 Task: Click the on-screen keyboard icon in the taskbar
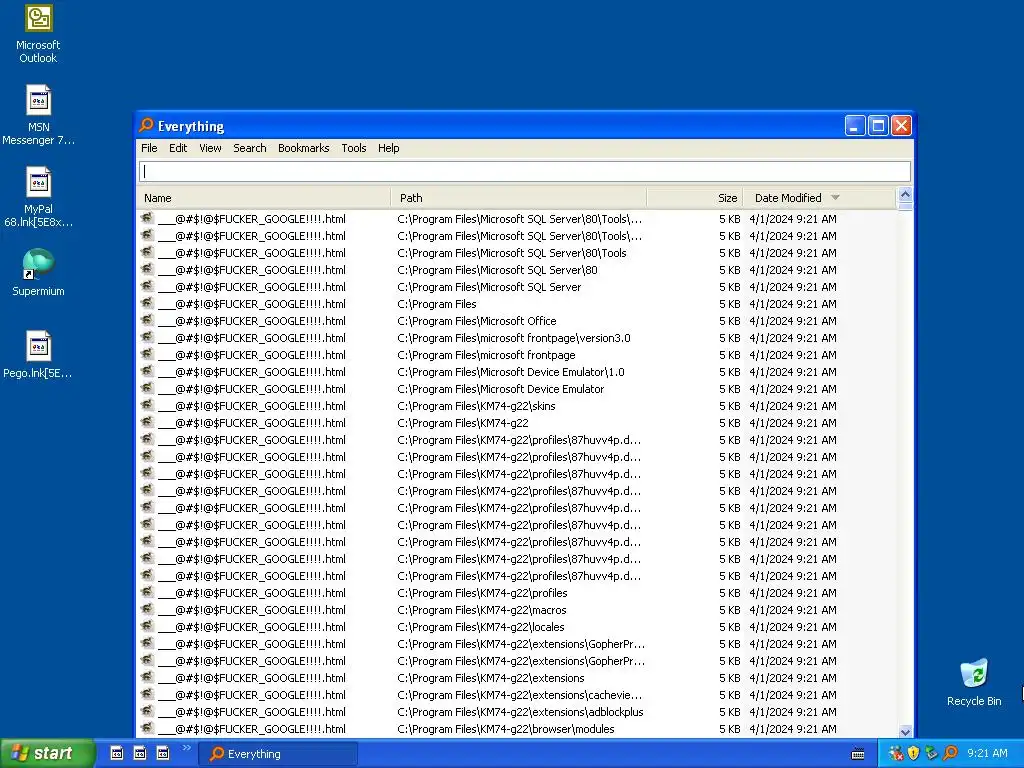[x=858, y=754]
